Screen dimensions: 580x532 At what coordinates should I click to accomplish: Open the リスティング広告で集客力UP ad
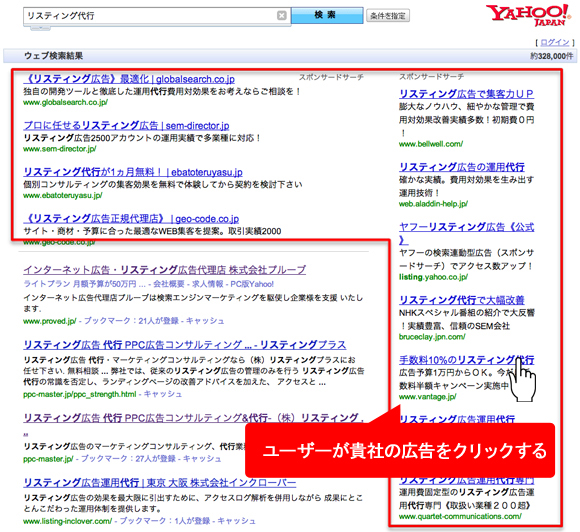pyautogui.click(x=466, y=94)
